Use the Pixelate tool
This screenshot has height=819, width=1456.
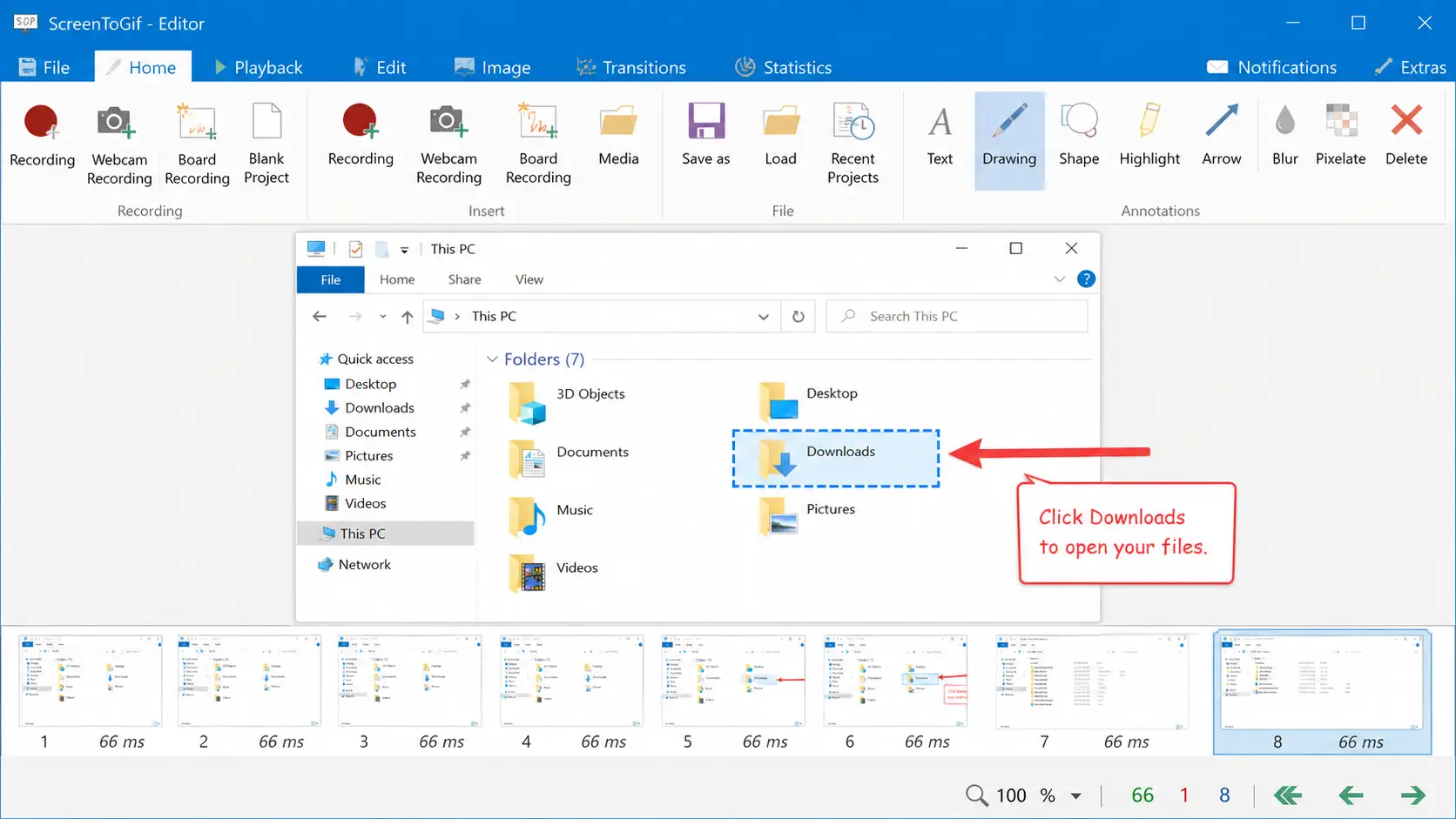click(x=1340, y=137)
